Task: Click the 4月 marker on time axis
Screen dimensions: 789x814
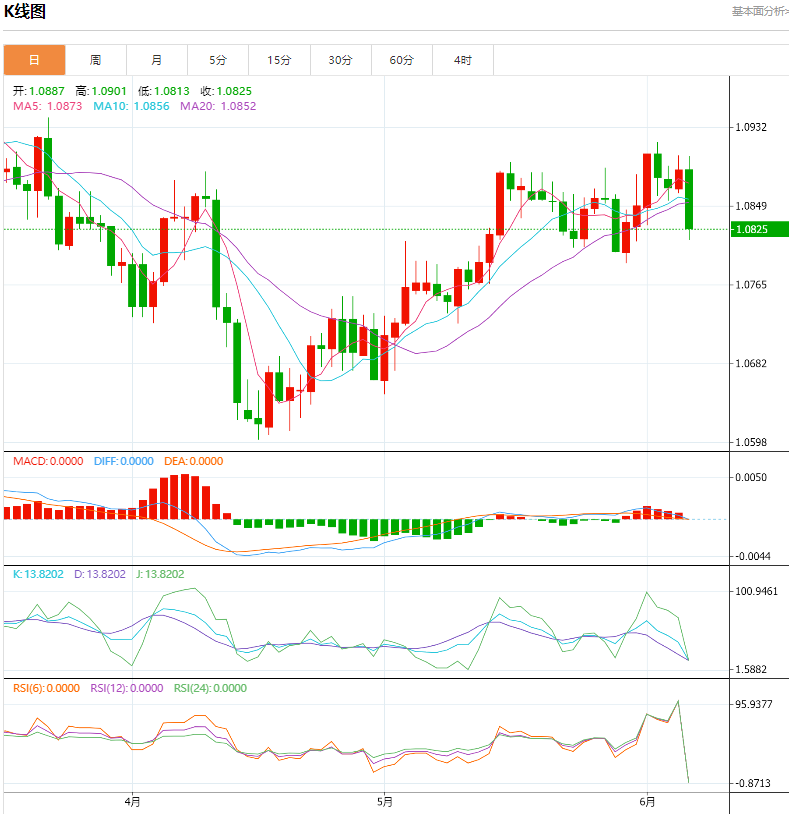Action: 132,802
